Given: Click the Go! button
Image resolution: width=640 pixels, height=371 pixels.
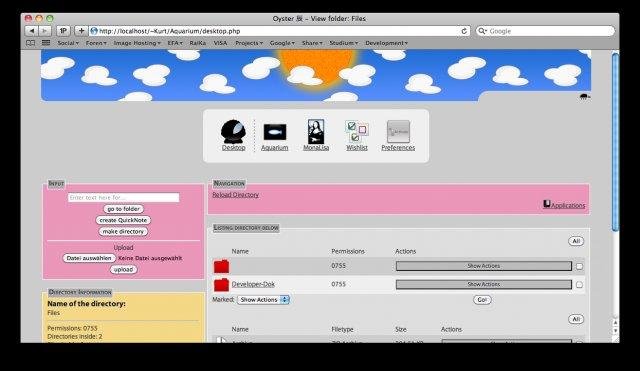Looking at the screenshot, I should click(482, 300).
